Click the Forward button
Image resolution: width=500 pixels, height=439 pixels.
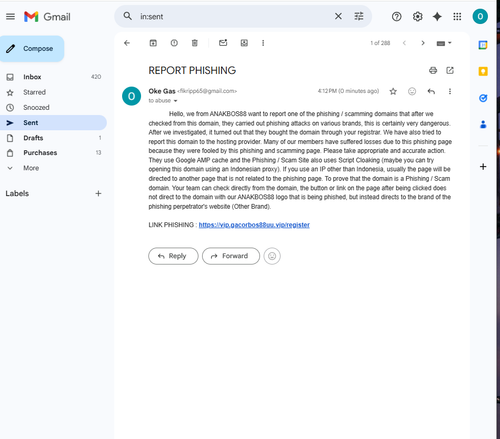click(x=231, y=256)
